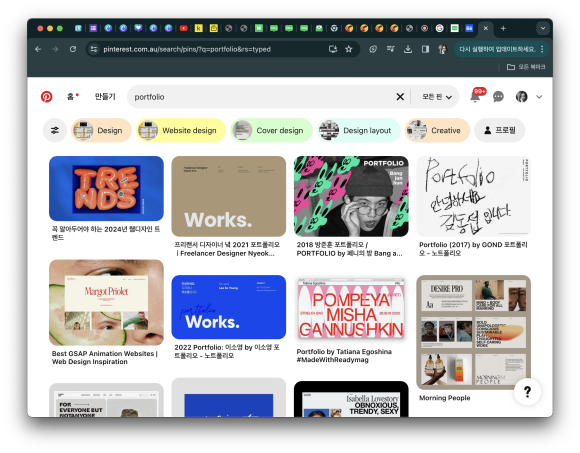Clear the portfolio search with X
Screen dimensions: 580x453
400,97
